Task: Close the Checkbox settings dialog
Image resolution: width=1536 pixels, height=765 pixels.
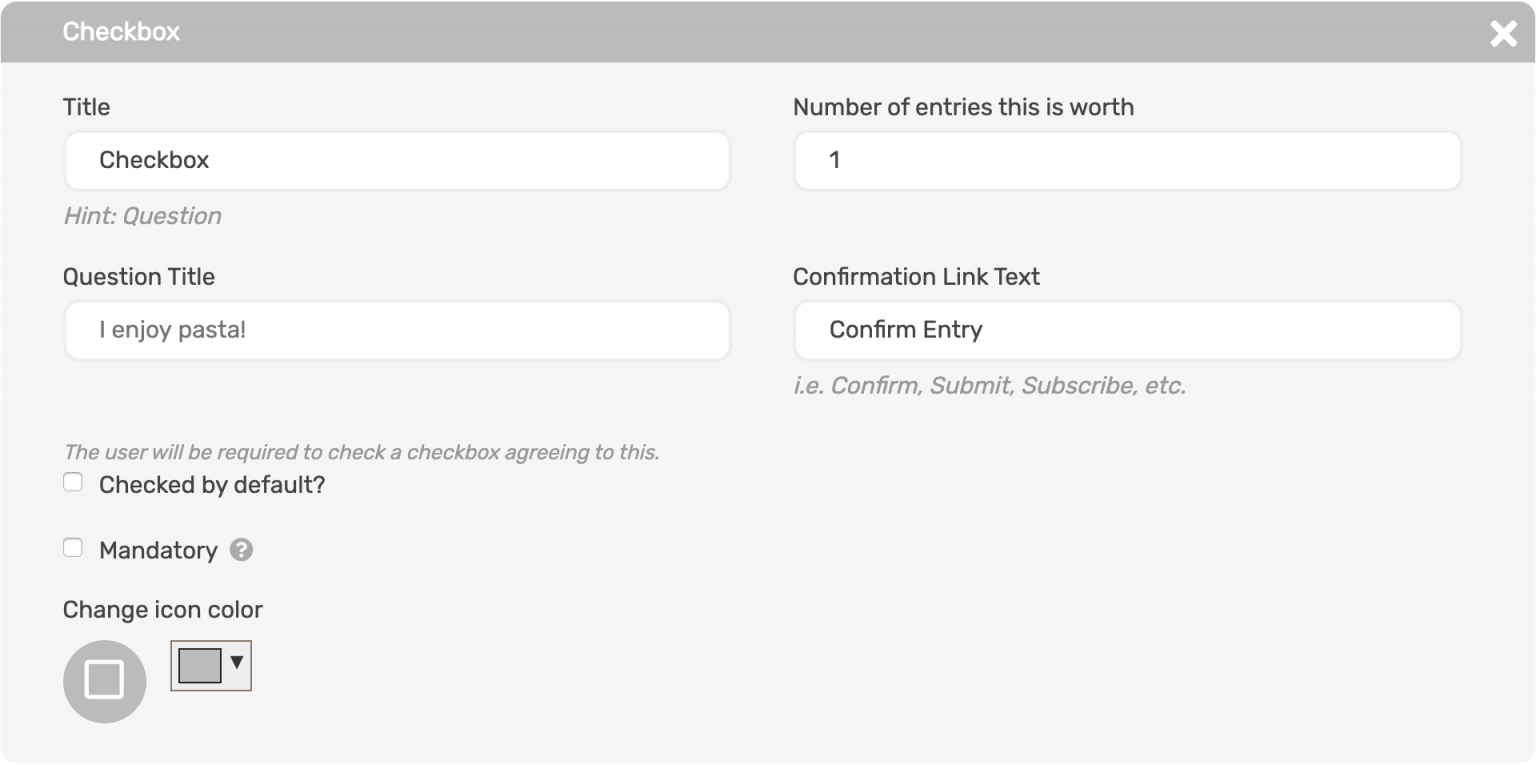Action: click(1502, 32)
